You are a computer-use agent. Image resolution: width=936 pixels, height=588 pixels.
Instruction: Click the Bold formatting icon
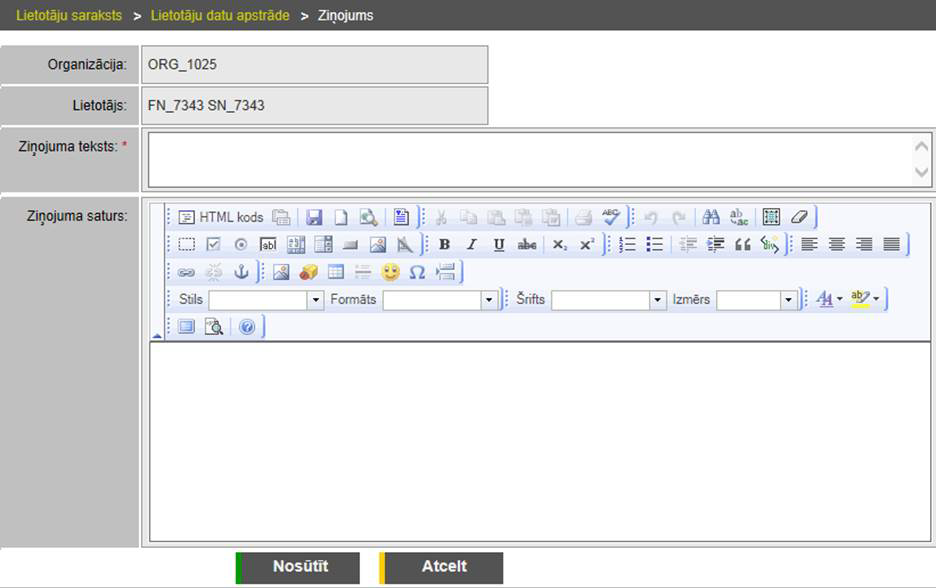(x=444, y=244)
